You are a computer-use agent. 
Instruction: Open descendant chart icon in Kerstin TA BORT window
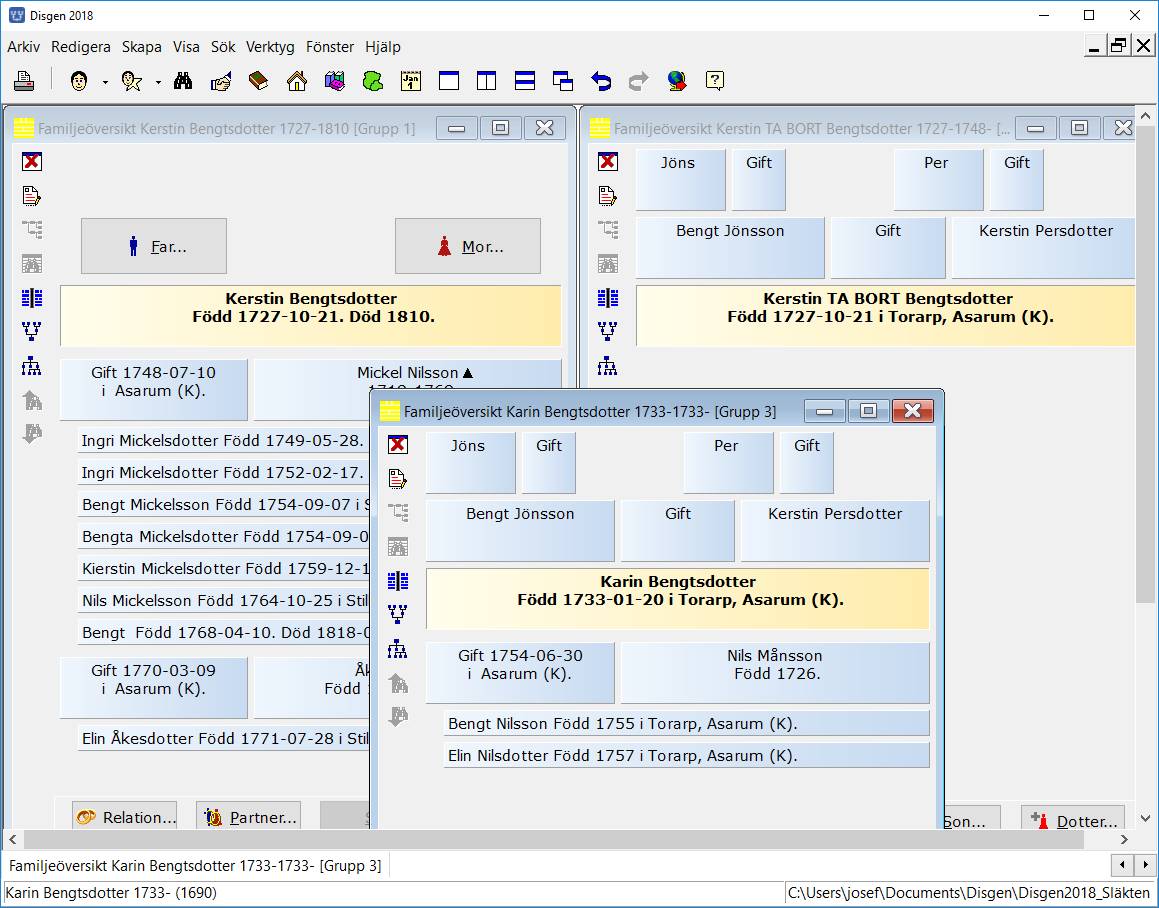pyautogui.click(x=608, y=366)
